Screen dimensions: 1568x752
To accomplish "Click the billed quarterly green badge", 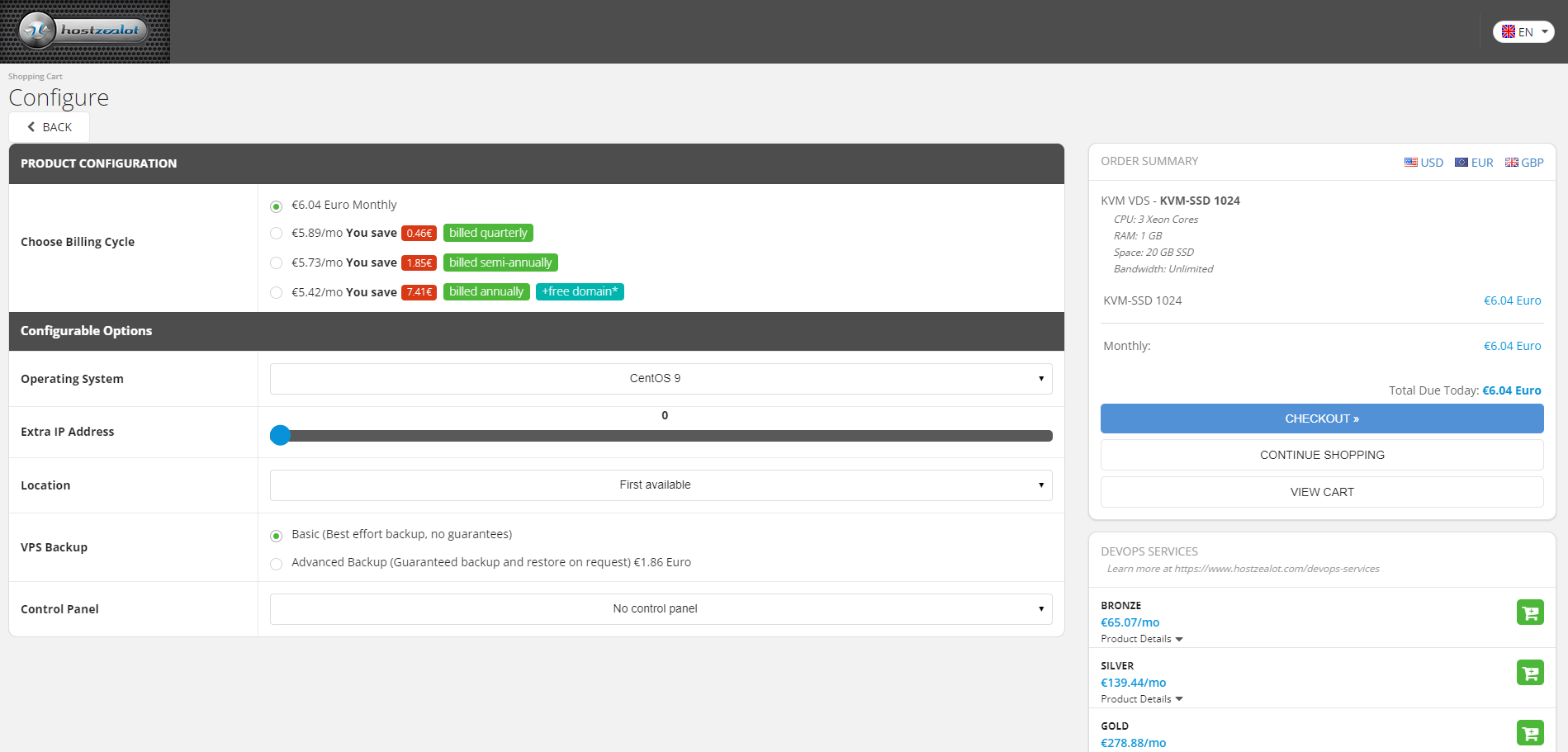I will pyautogui.click(x=488, y=233).
